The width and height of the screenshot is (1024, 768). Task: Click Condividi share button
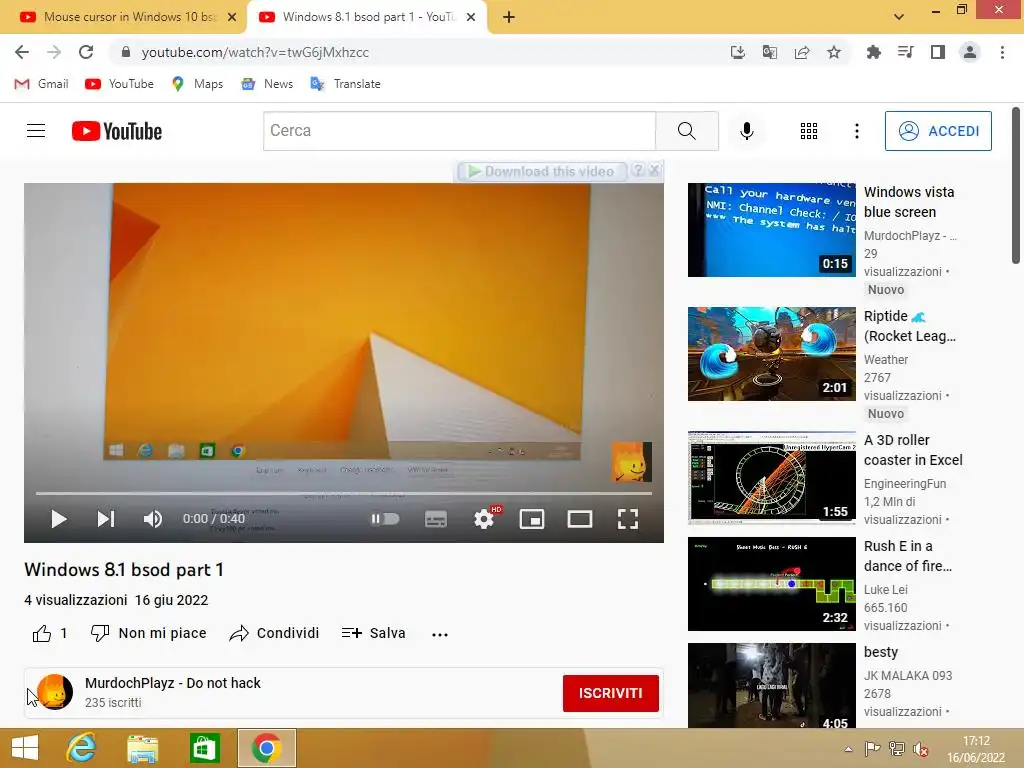pos(274,633)
